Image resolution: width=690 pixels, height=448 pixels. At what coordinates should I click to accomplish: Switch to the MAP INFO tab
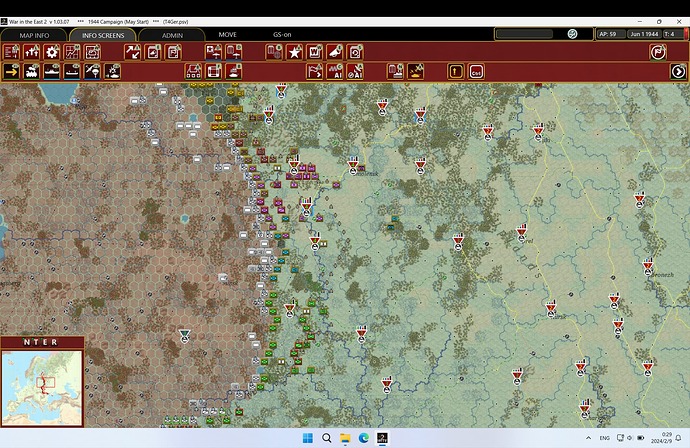(34, 35)
